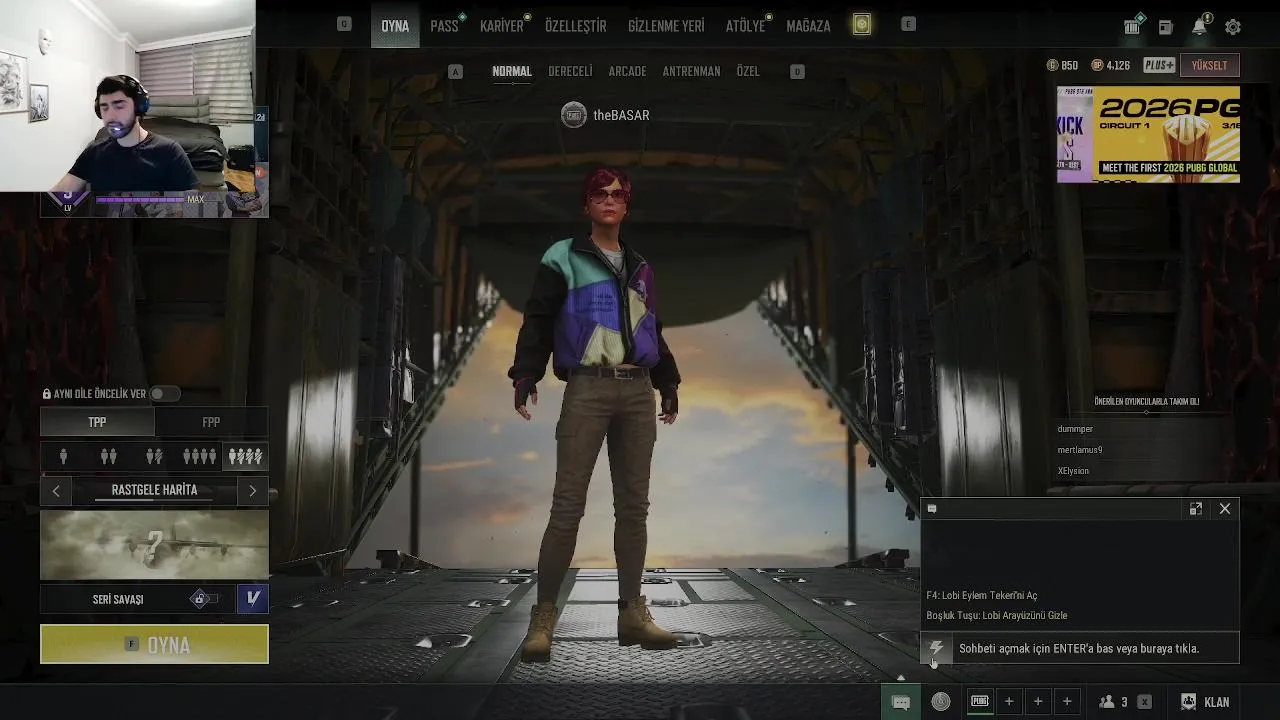Viewport: 1280px width, 720px height.
Task: Open the KARİYER tab
Action: (x=501, y=26)
